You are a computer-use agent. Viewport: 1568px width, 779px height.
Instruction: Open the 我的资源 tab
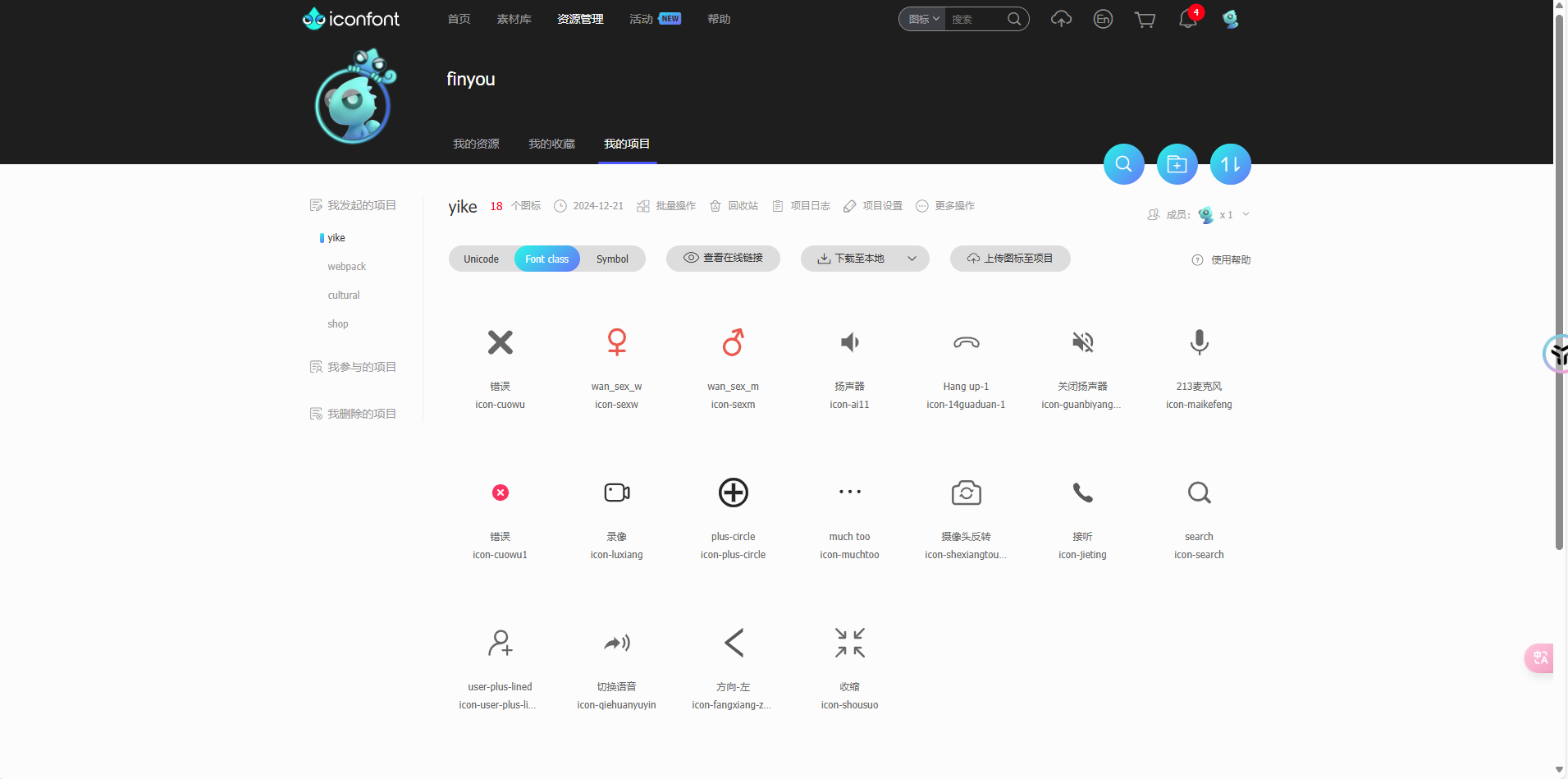(x=476, y=144)
